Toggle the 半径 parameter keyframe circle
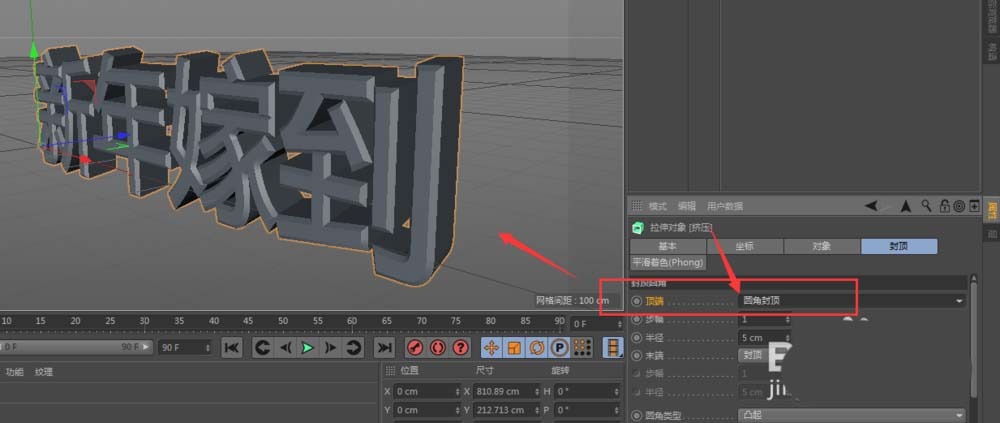This screenshot has width=1000, height=423. (x=636, y=337)
